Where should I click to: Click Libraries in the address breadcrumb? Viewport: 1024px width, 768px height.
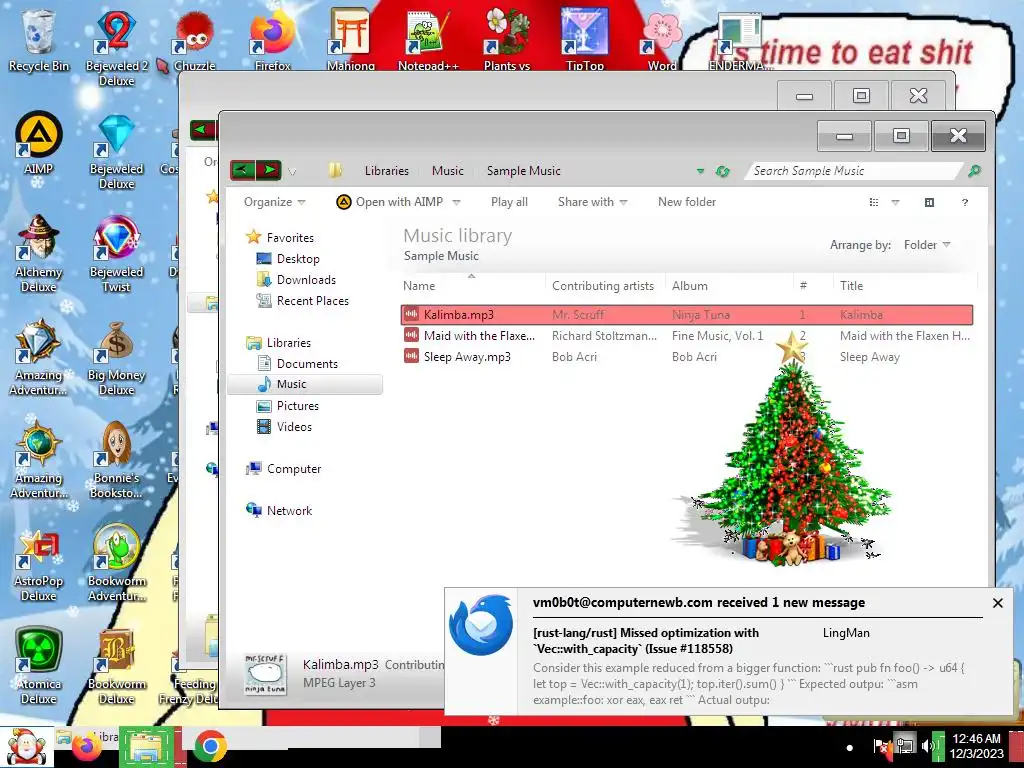[387, 170]
